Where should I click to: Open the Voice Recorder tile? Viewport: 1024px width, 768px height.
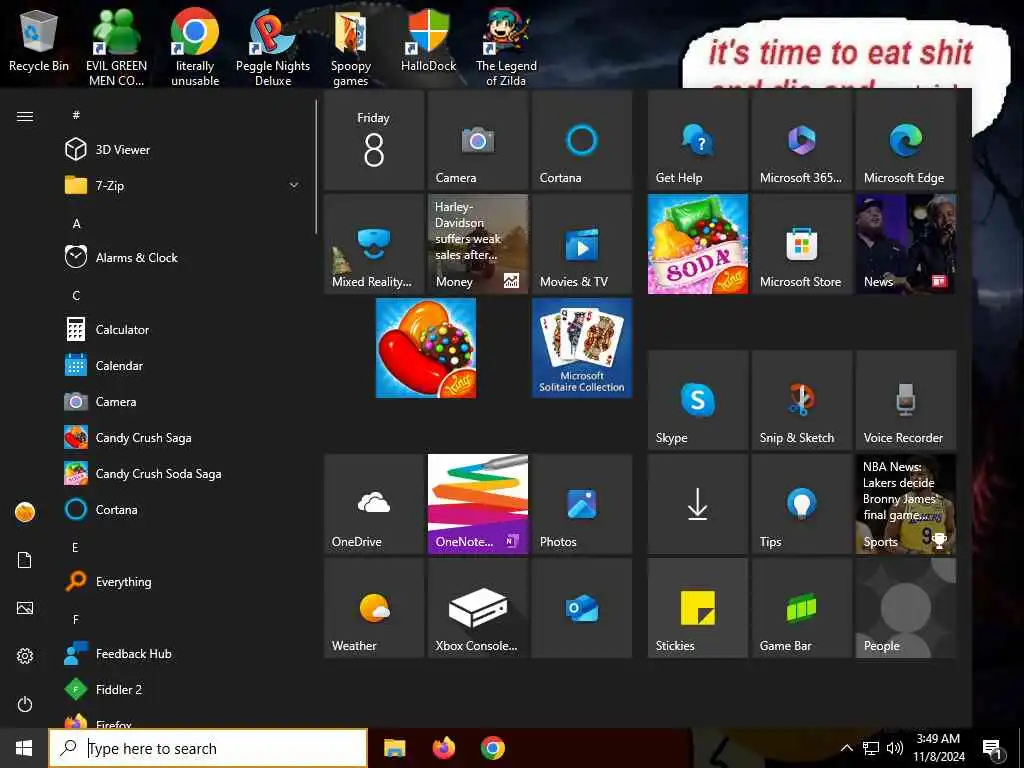(905, 400)
